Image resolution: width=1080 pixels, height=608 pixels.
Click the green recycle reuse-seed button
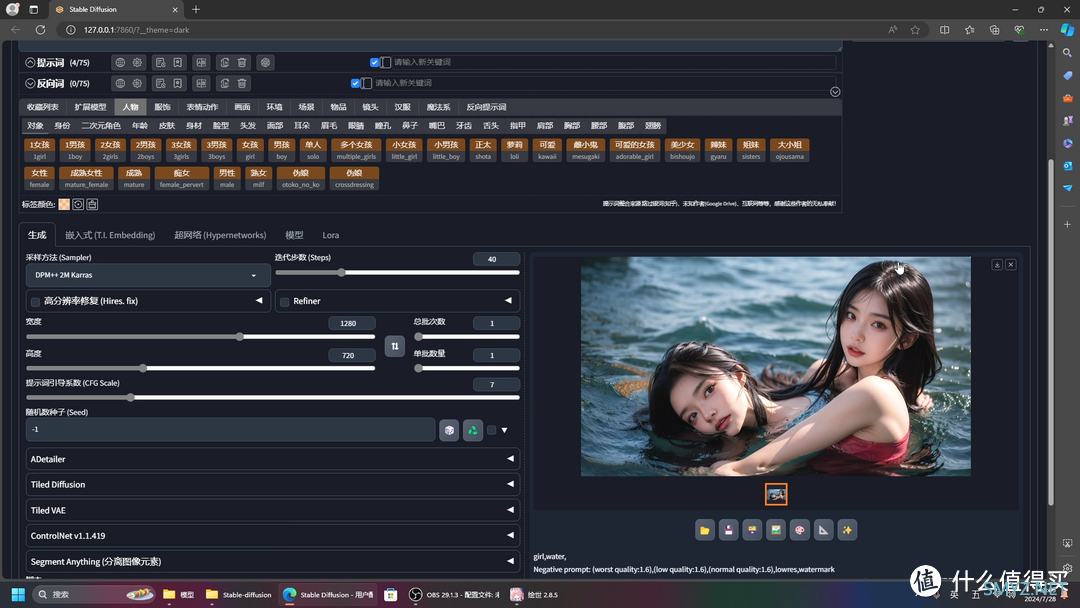pyautogui.click(x=472, y=430)
